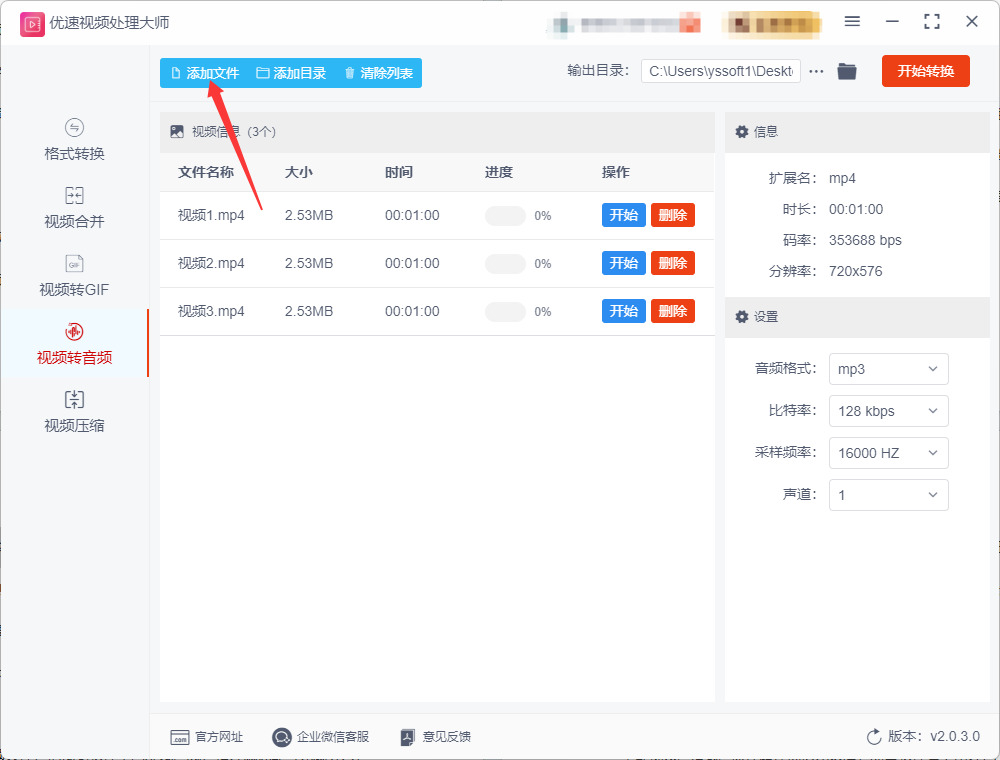Open 企业微信客服 customer service link
Image resolution: width=1000 pixels, height=760 pixels.
point(320,737)
